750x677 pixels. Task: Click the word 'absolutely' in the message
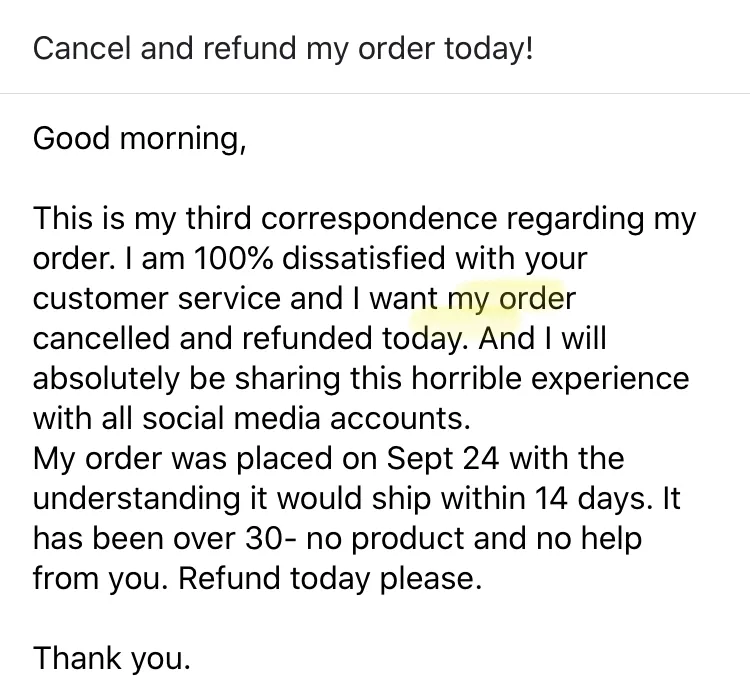pyautogui.click(x=106, y=379)
